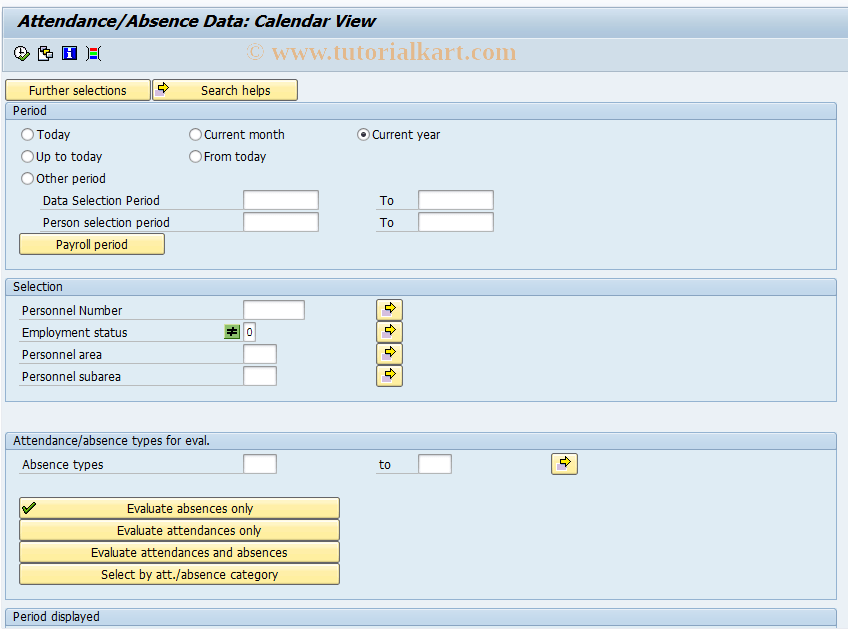Click the Search helps button
The image size is (848, 630).
coord(225,90)
